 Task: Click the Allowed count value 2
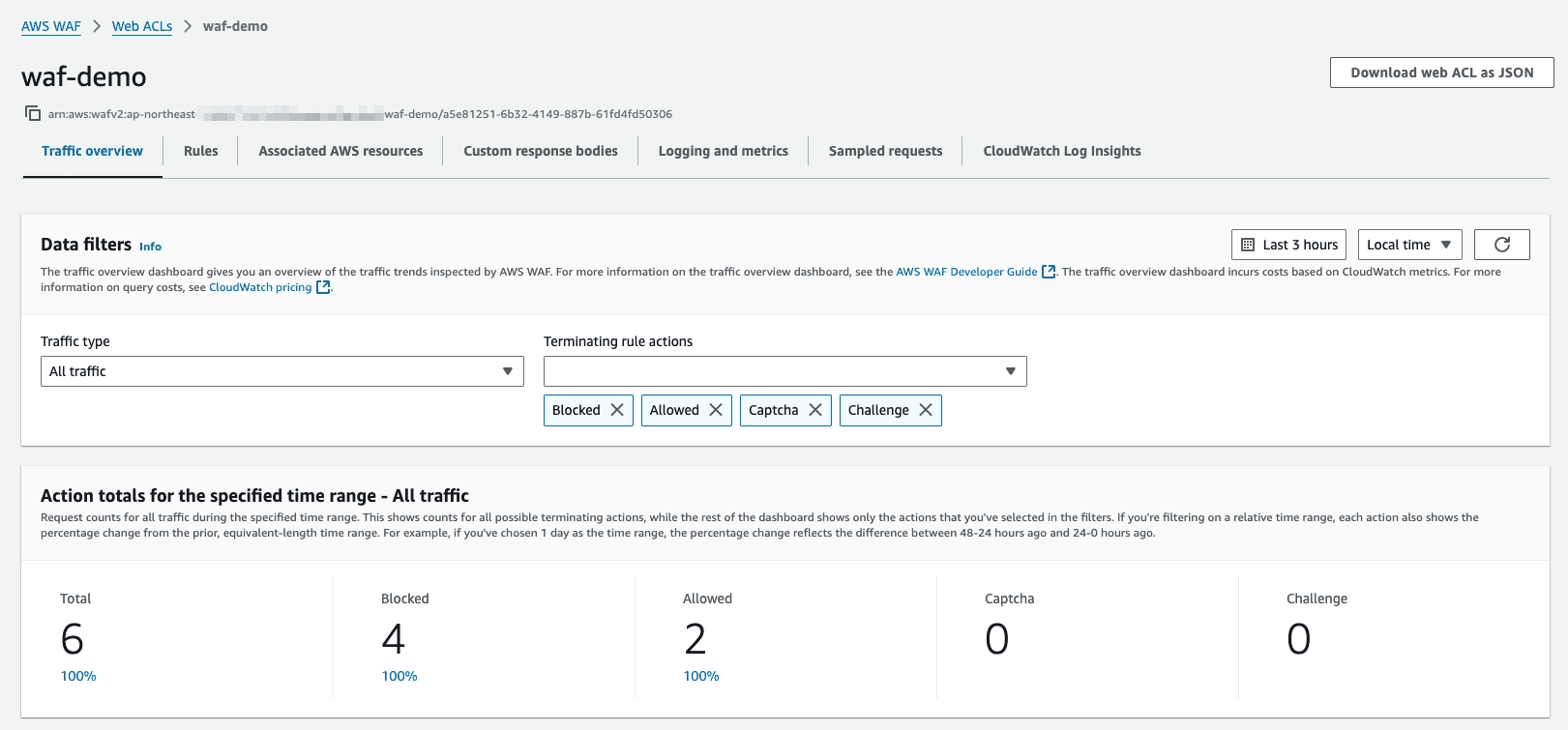[x=695, y=639]
